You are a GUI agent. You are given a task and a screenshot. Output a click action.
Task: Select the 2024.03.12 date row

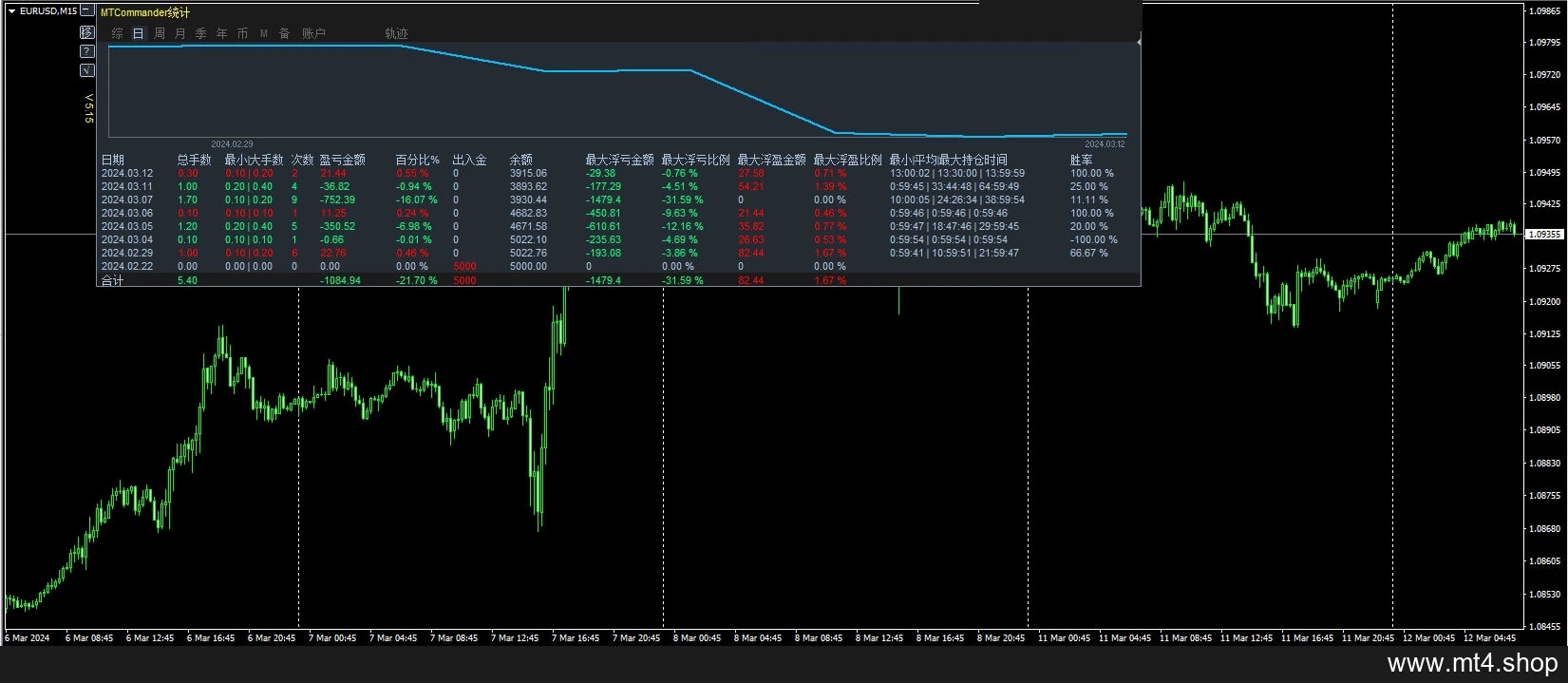pyautogui.click(x=127, y=173)
